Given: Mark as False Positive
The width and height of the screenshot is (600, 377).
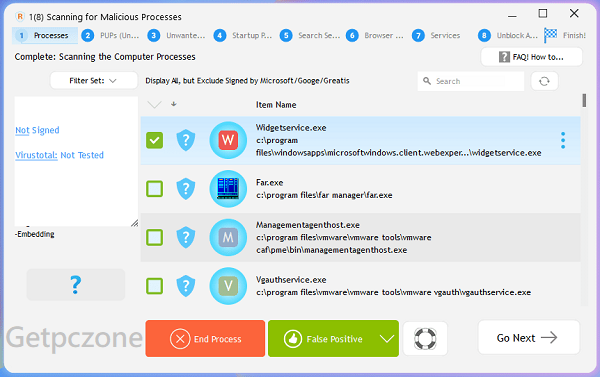Looking at the screenshot, I should click(x=323, y=339).
